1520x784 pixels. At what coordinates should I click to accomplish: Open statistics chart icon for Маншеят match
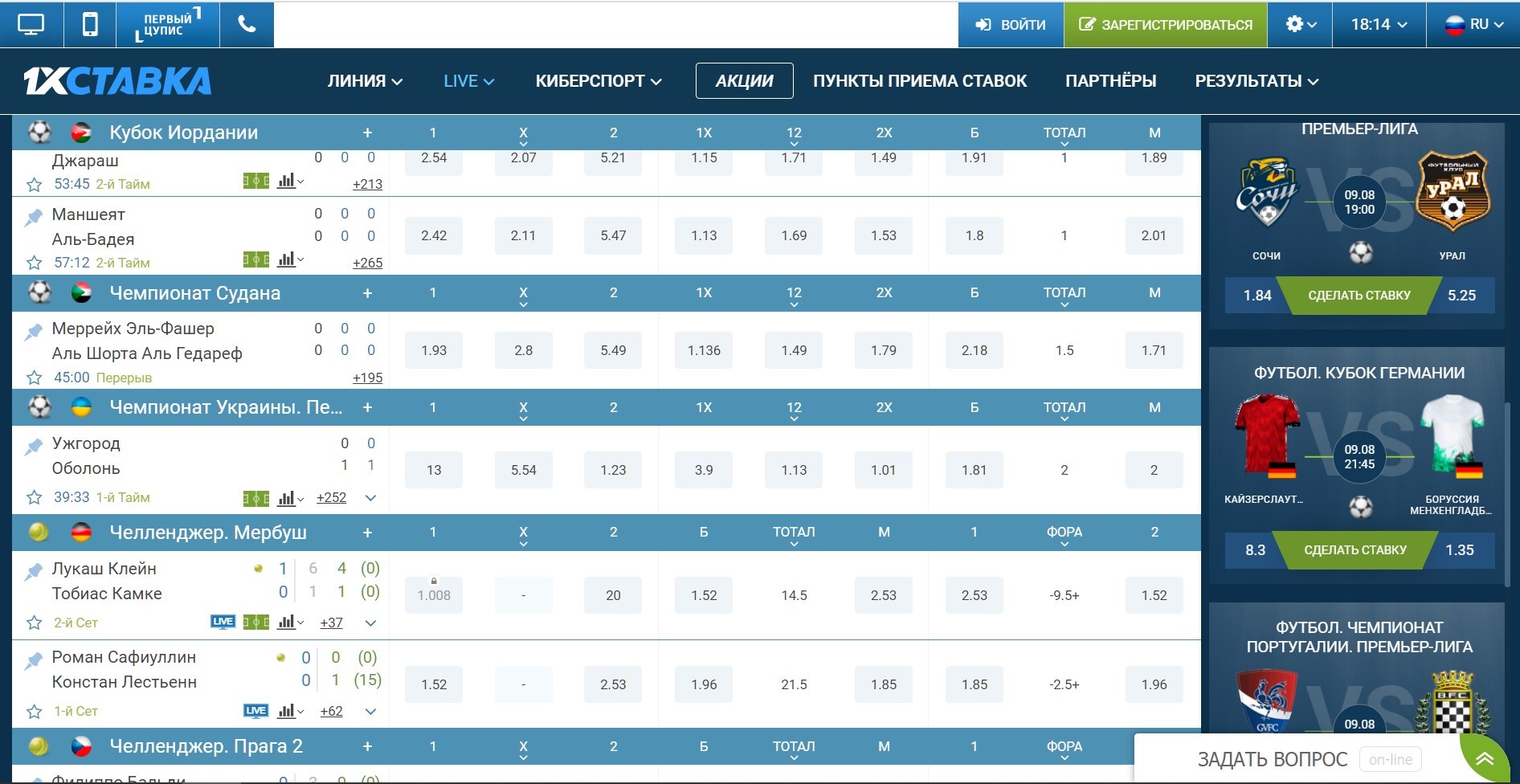[290, 259]
